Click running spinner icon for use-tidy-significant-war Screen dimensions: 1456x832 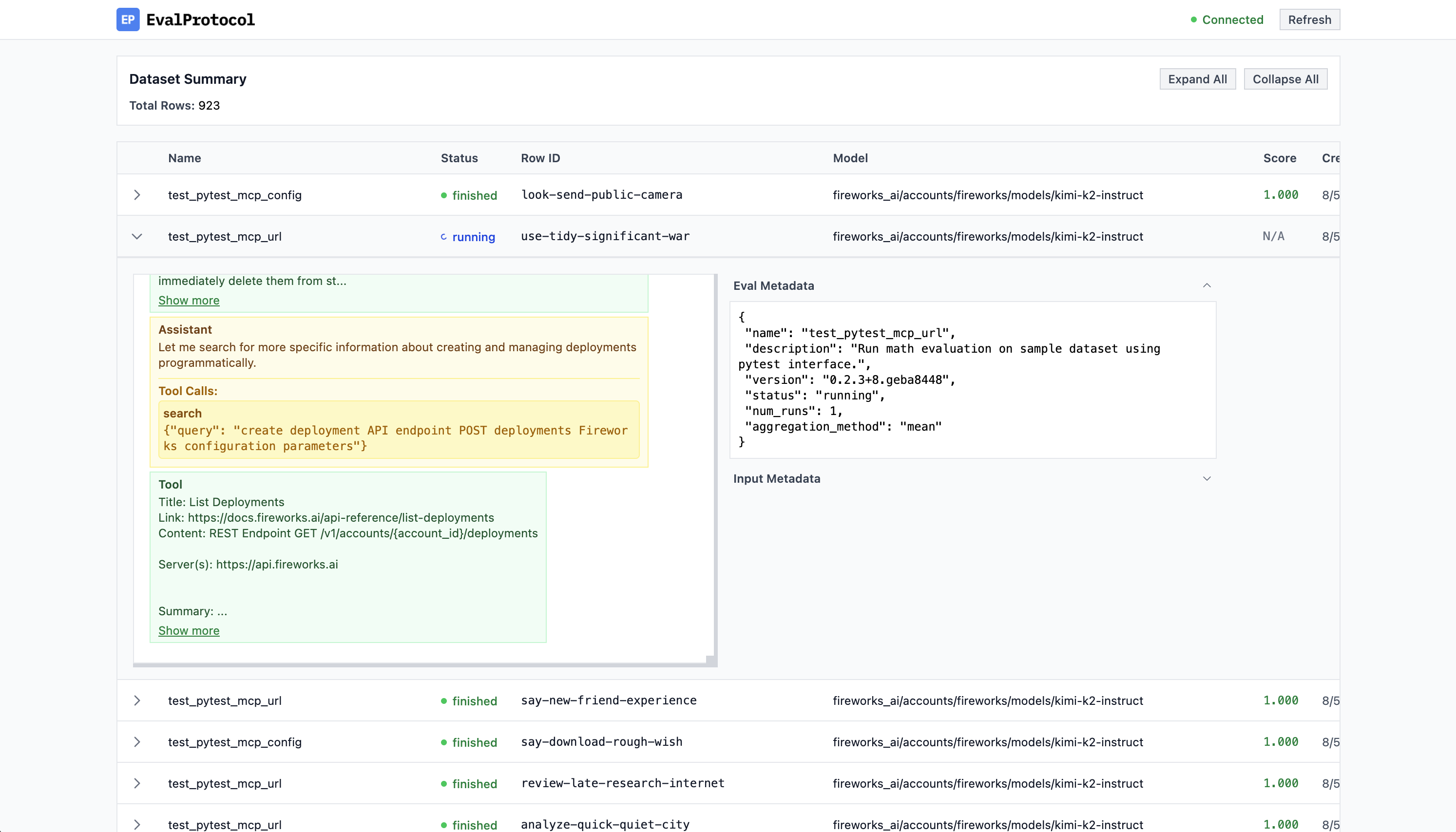pos(443,237)
